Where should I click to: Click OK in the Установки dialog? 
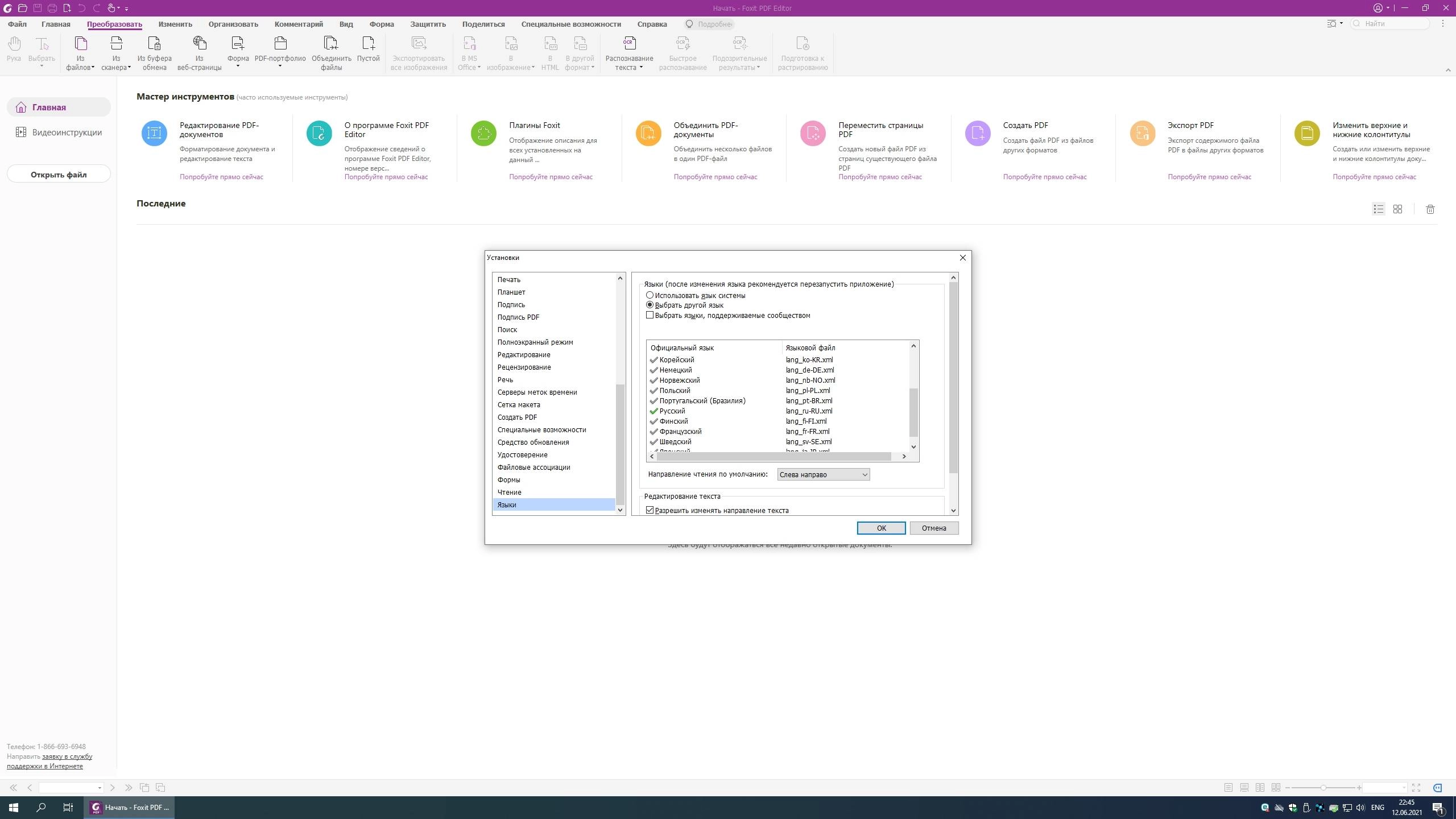pos(881,528)
